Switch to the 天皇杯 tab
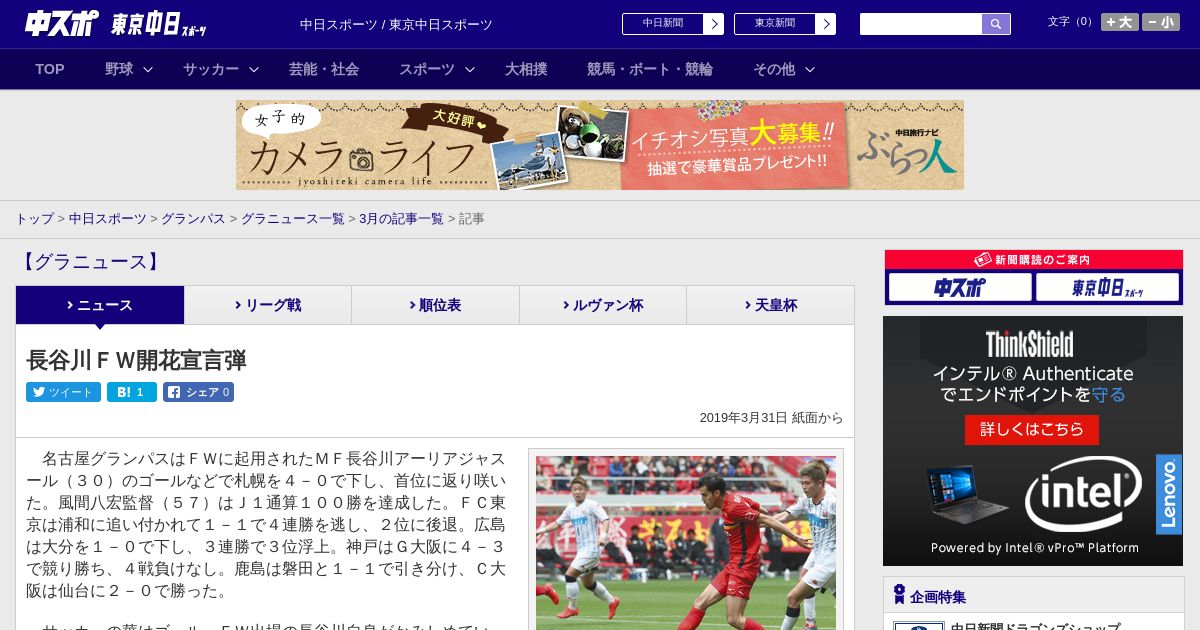The image size is (1200, 630). pyautogui.click(x=770, y=305)
